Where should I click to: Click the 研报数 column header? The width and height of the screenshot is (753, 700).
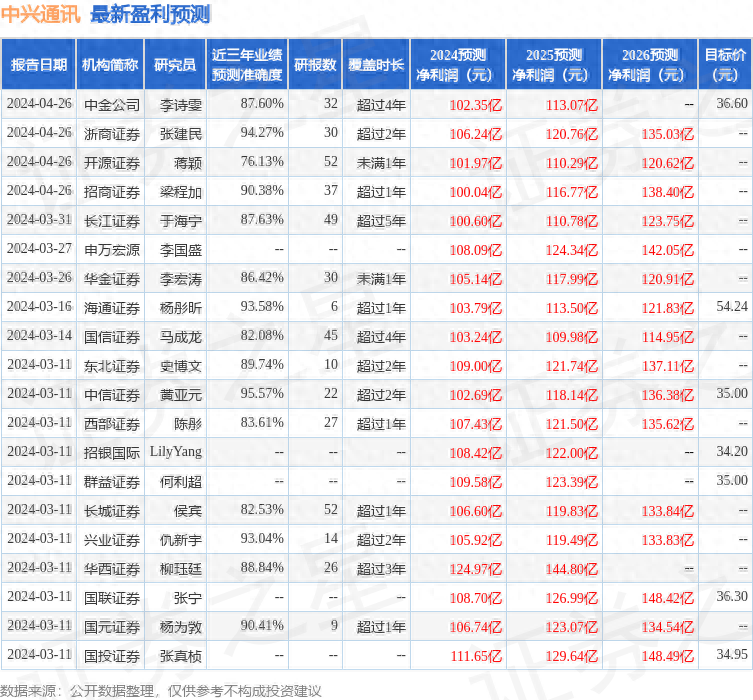coord(315,65)
